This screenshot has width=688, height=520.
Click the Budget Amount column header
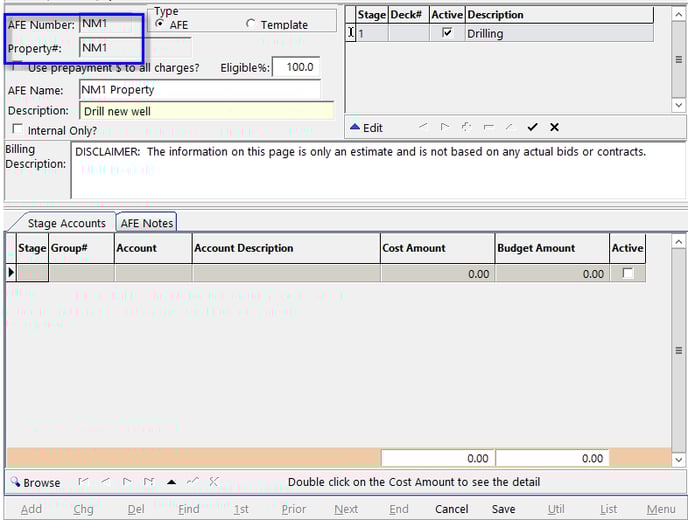[x=552, y=248]
